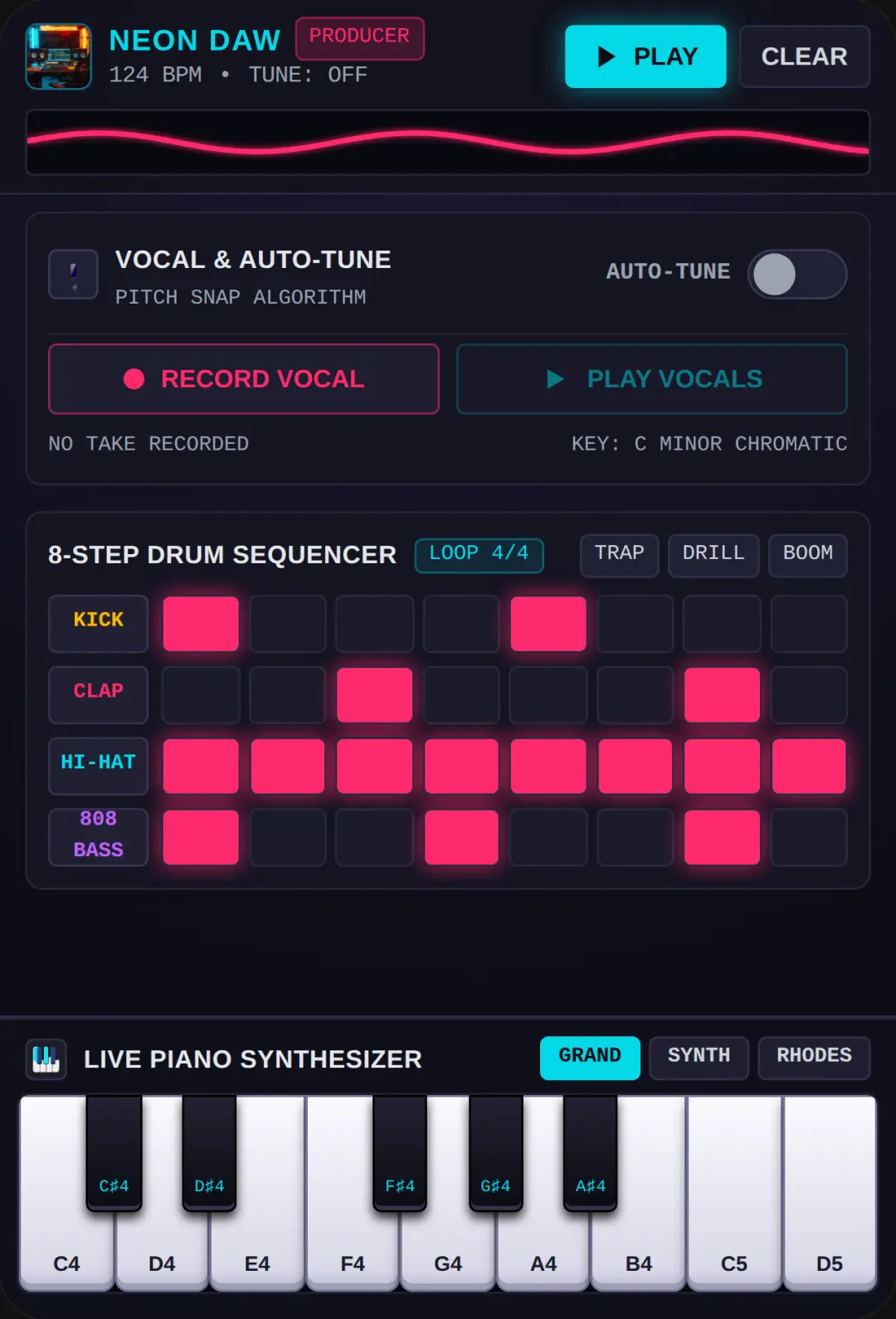Start playback with the PLAY button
This screenshot has width=896, height=1319.
tap(645, 56)
